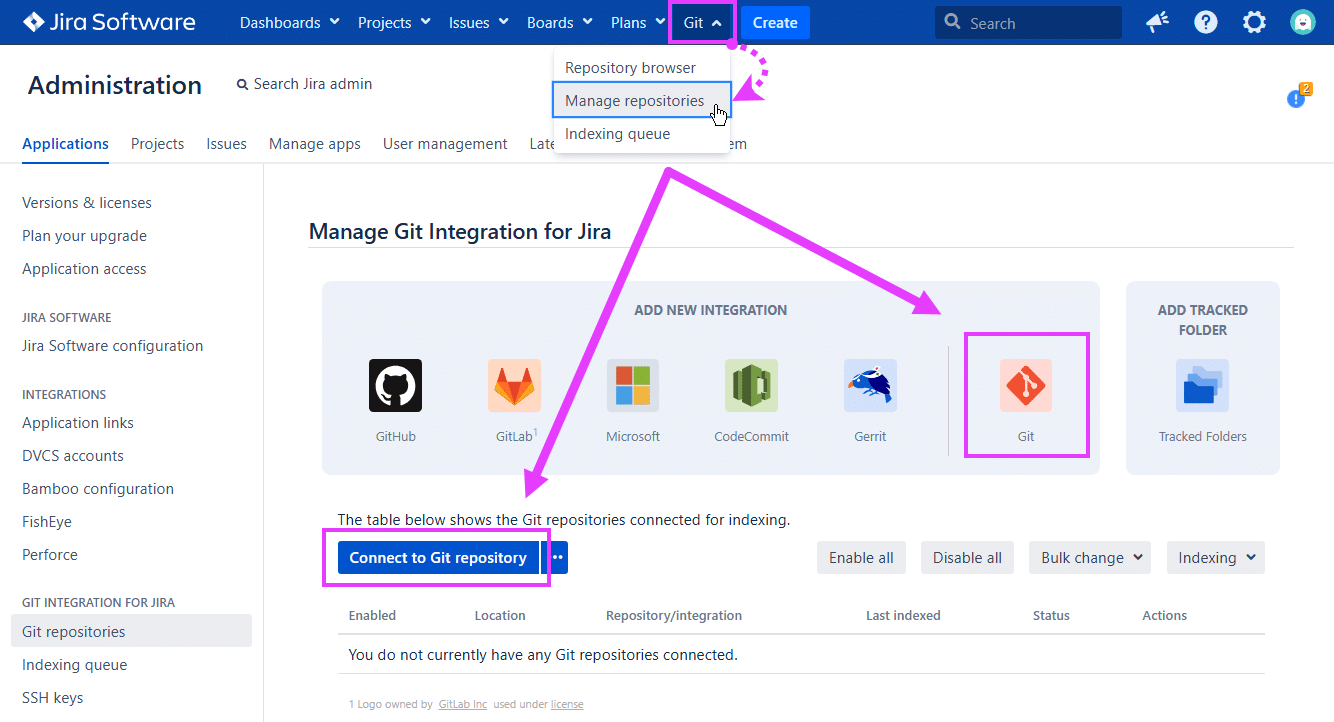
Task: Click the AWS CodeCommit icon
Action: click(751, 386)
